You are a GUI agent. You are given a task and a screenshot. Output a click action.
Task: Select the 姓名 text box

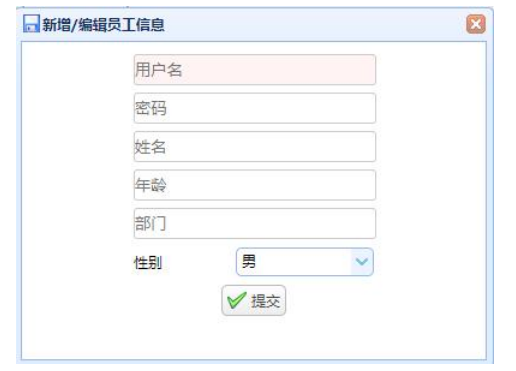pyautogui.click(x=255, y=147)
